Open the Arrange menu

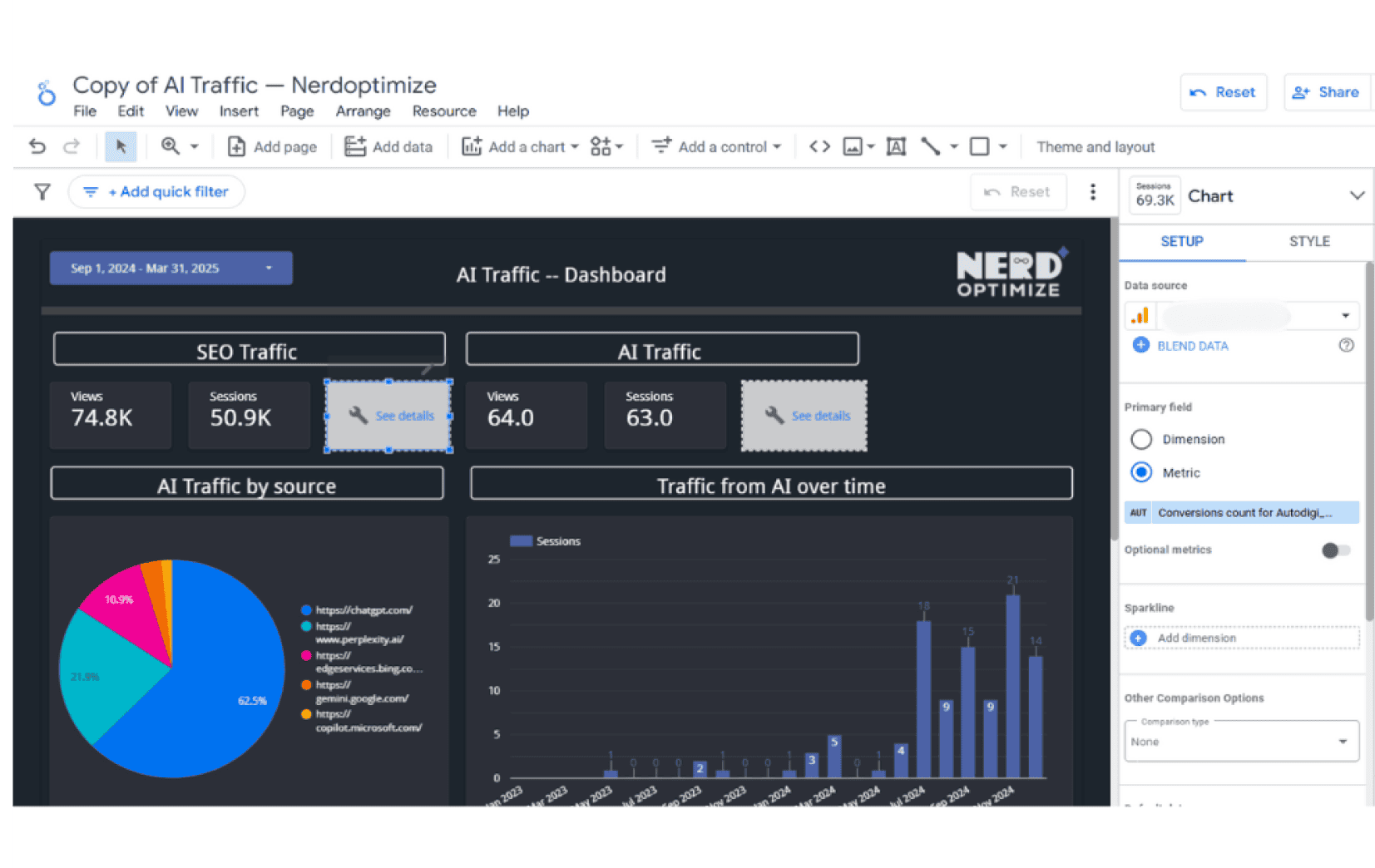point(363,111)
